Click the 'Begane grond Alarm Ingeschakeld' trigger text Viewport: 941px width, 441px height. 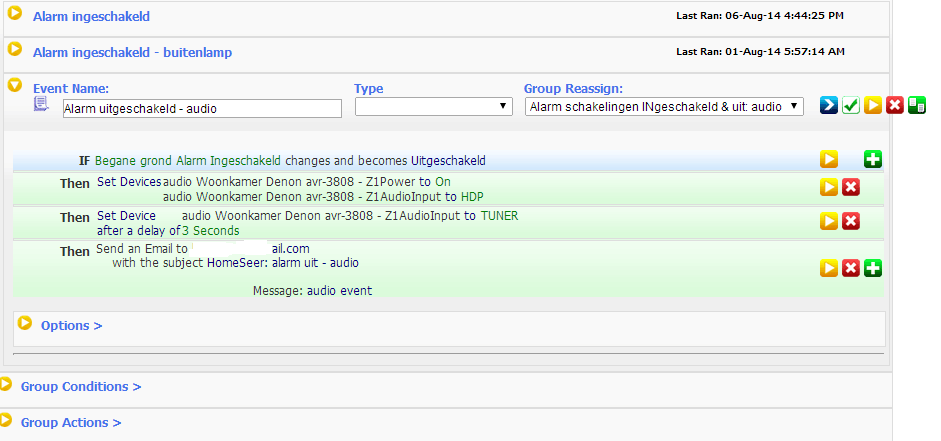tap(188, 161)
